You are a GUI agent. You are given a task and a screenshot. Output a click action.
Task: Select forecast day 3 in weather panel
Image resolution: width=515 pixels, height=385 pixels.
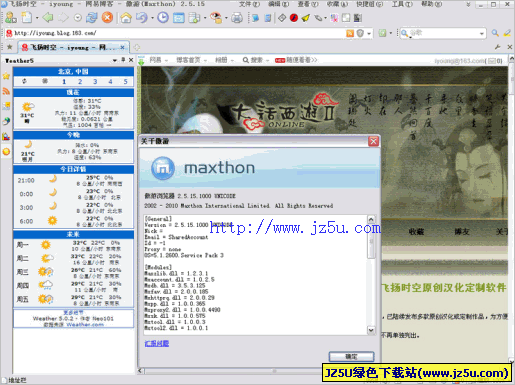[95, 82]
